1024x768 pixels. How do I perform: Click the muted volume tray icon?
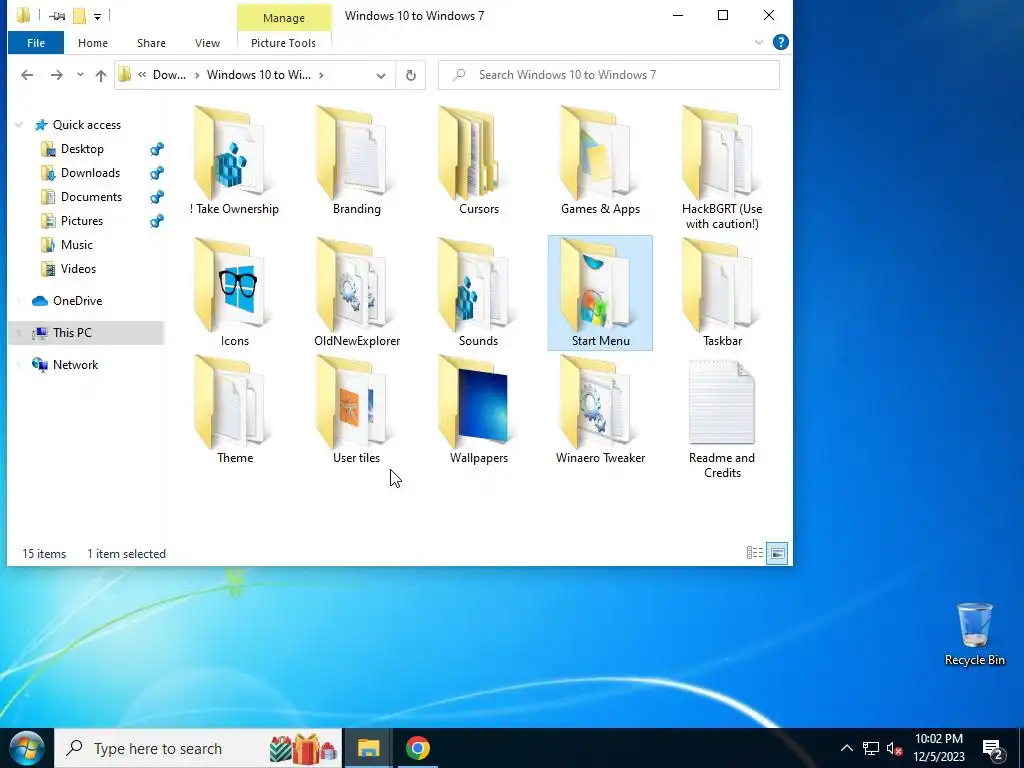(894, 748)
